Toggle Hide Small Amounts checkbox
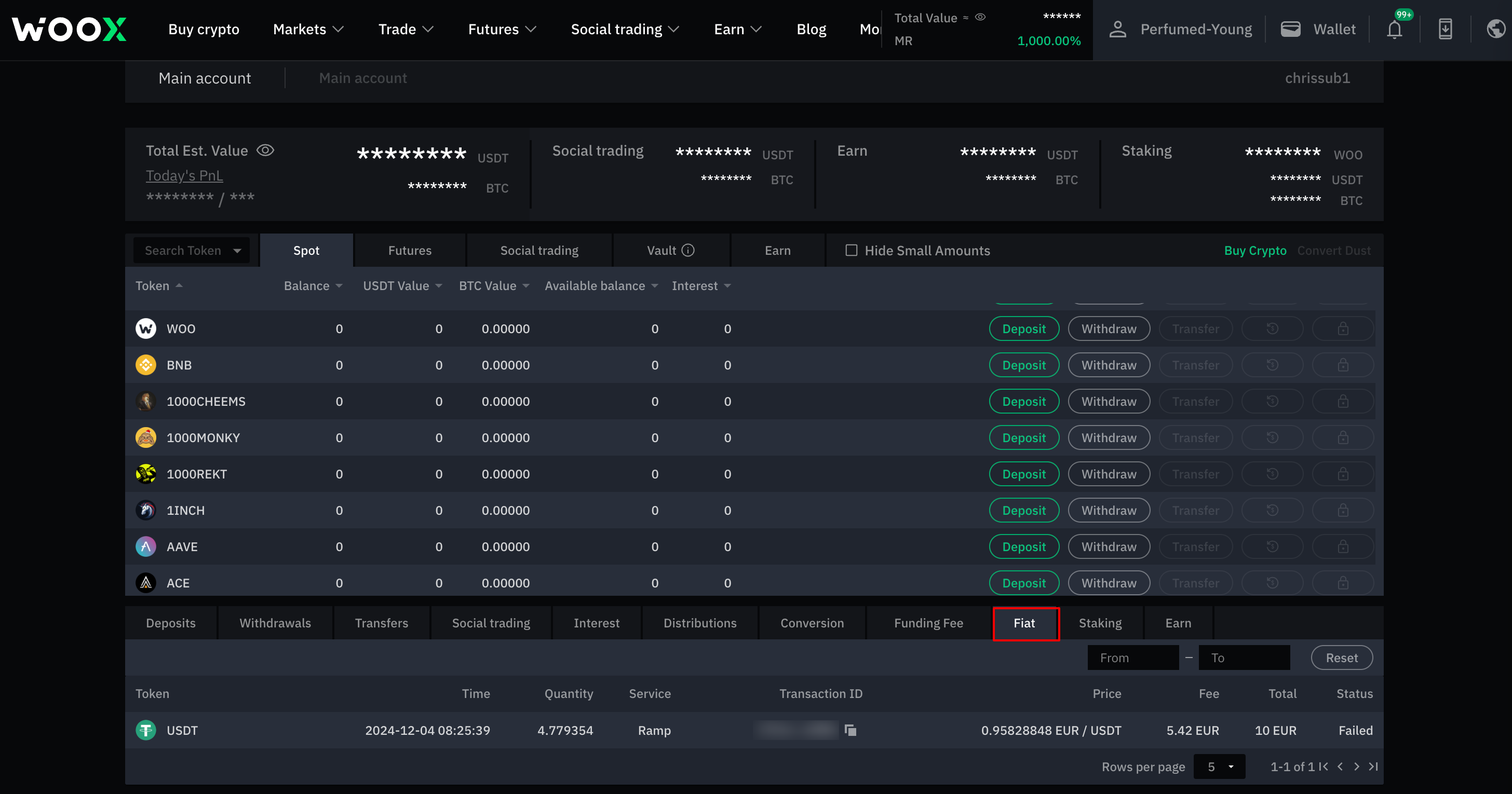The image size is (1512, 794). pos(851,251)
